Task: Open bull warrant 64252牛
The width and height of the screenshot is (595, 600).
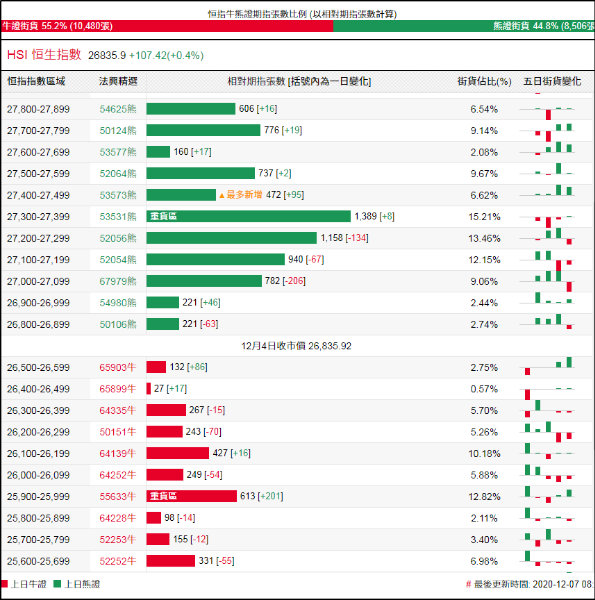Action: (117, 475)
